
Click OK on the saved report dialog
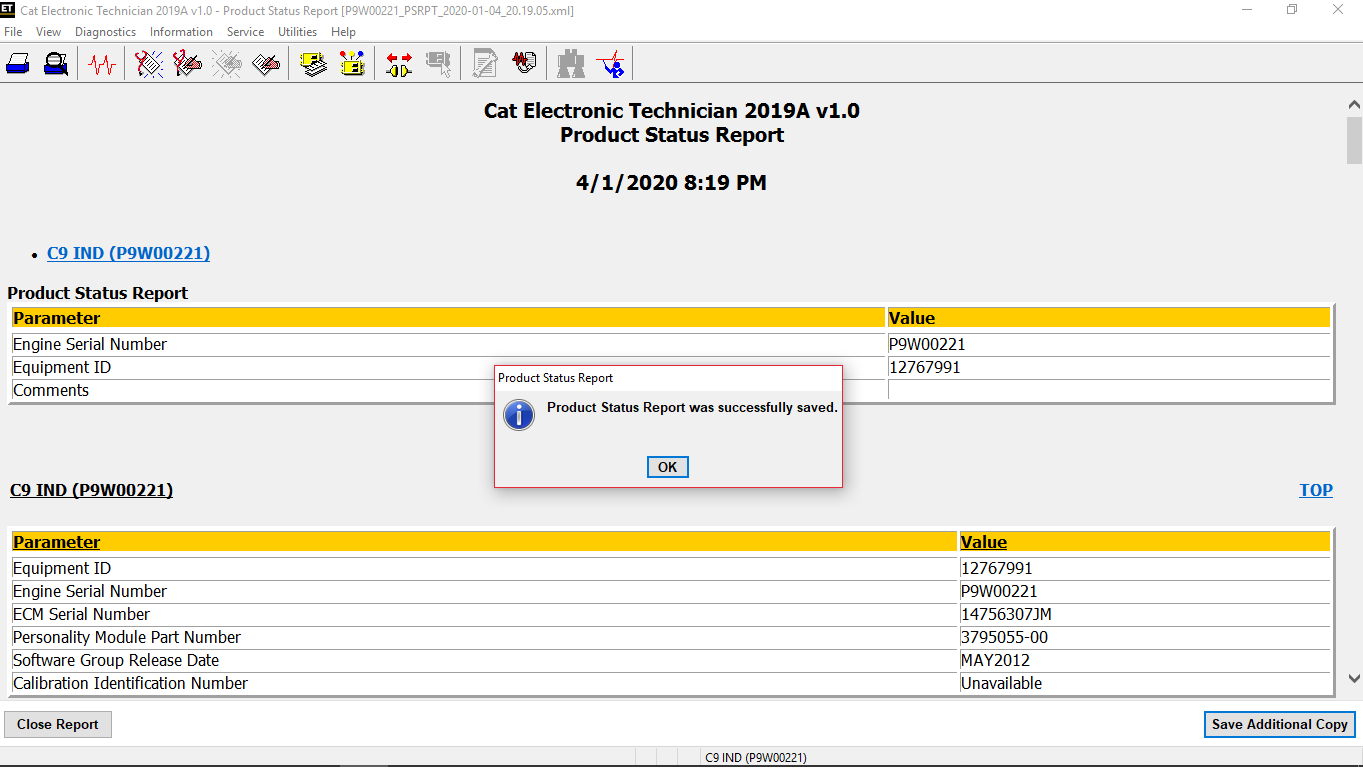click(x=667, y=466)
